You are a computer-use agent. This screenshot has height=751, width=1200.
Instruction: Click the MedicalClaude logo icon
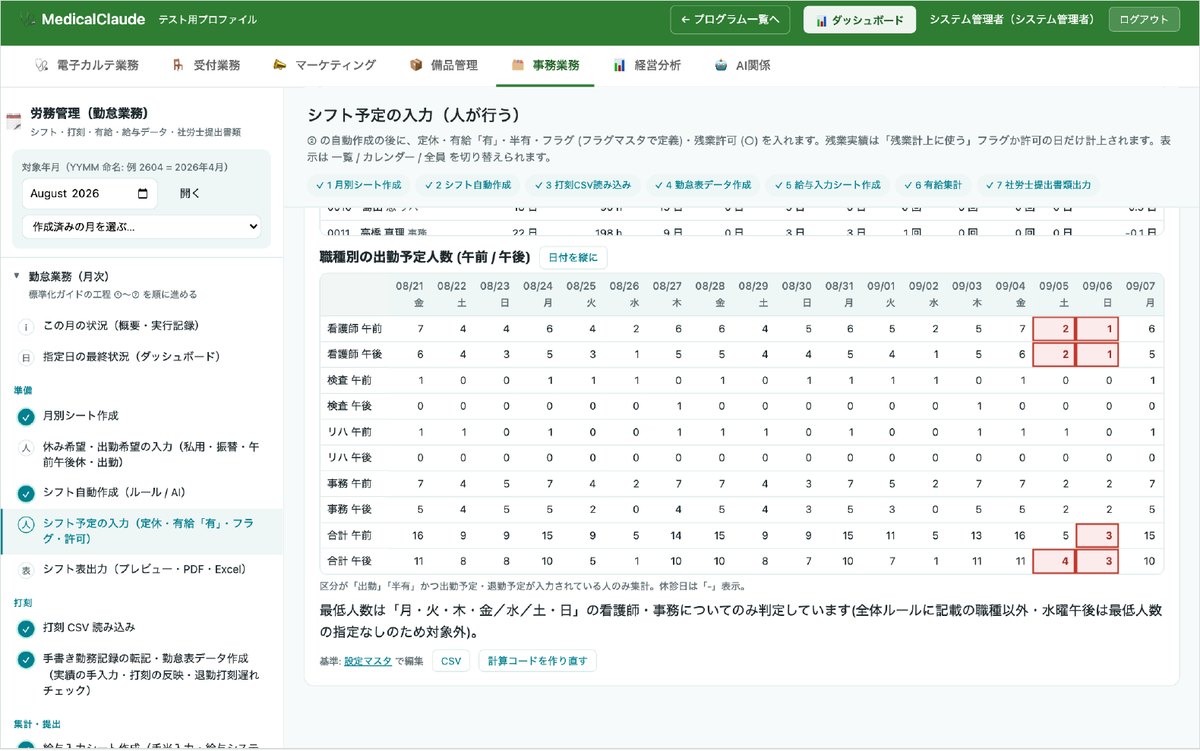pyautogui.click(x=27, y=20)
